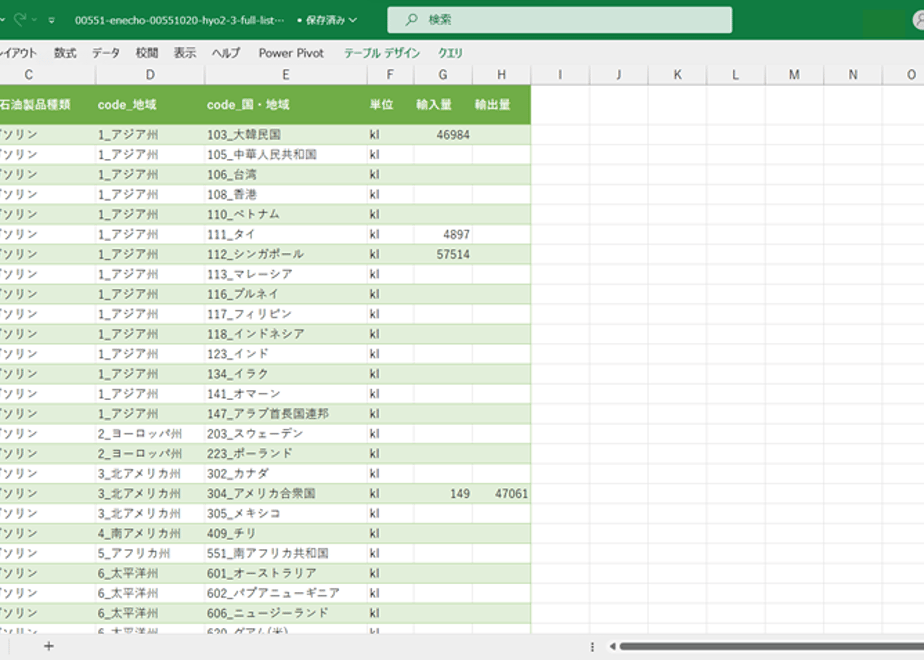Select cell 123_インド
Screen dimensions: 924x660
[285, 354]
